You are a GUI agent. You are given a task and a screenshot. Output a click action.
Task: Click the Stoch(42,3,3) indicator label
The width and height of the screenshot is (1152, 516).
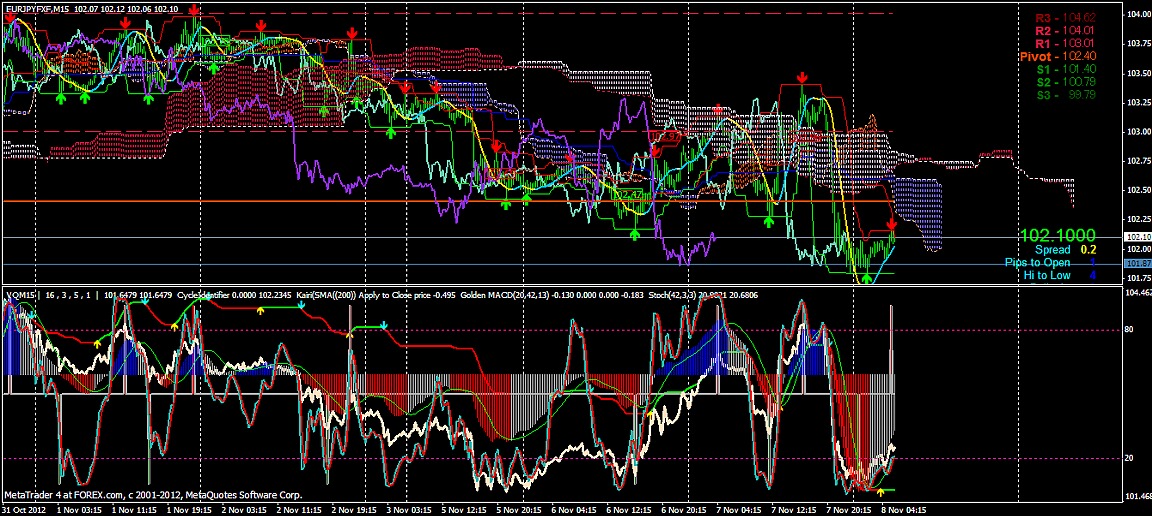[674, 295]
